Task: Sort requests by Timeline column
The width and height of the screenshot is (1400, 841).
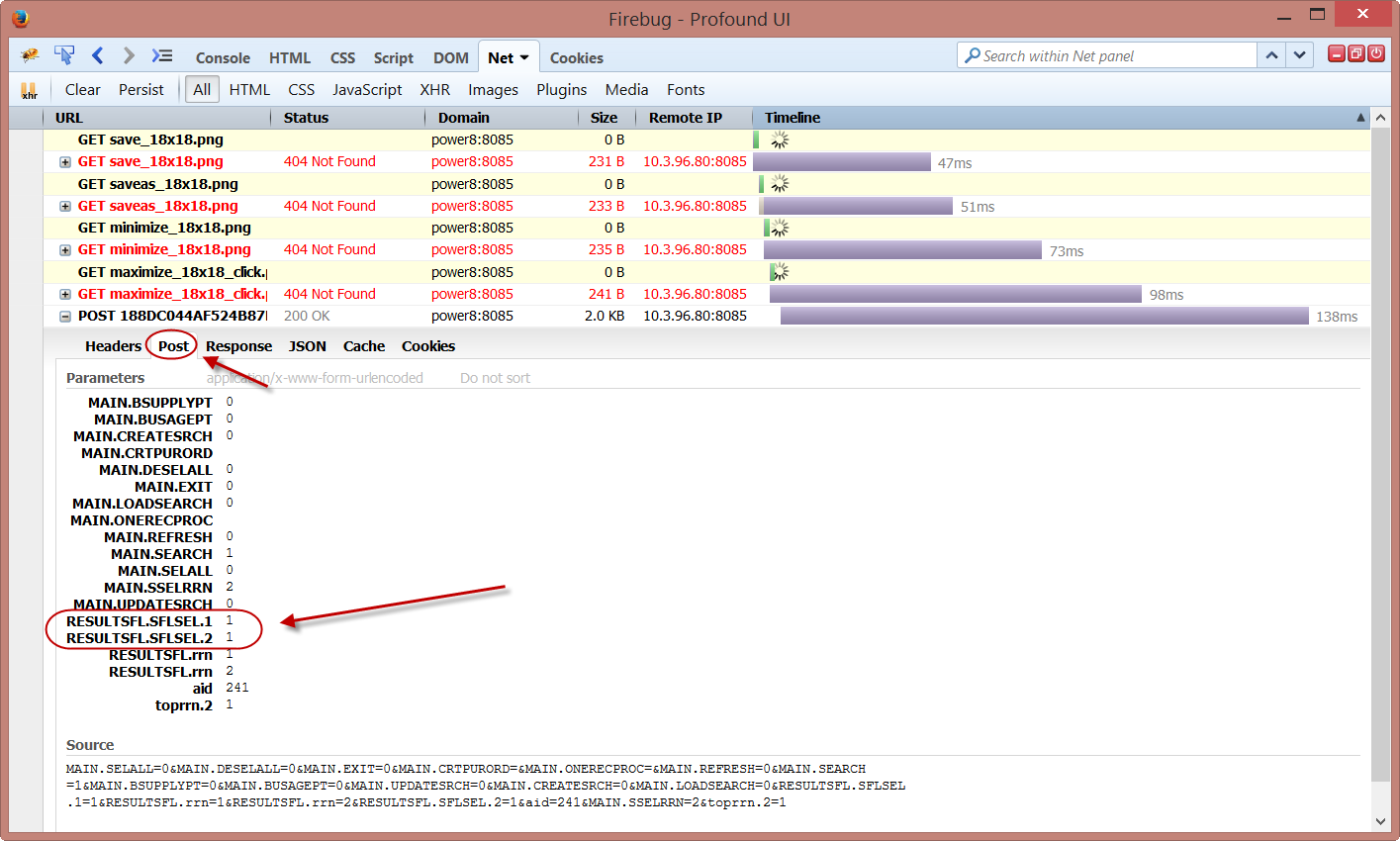Action: pyautogui.click(x=1062, y=118)
